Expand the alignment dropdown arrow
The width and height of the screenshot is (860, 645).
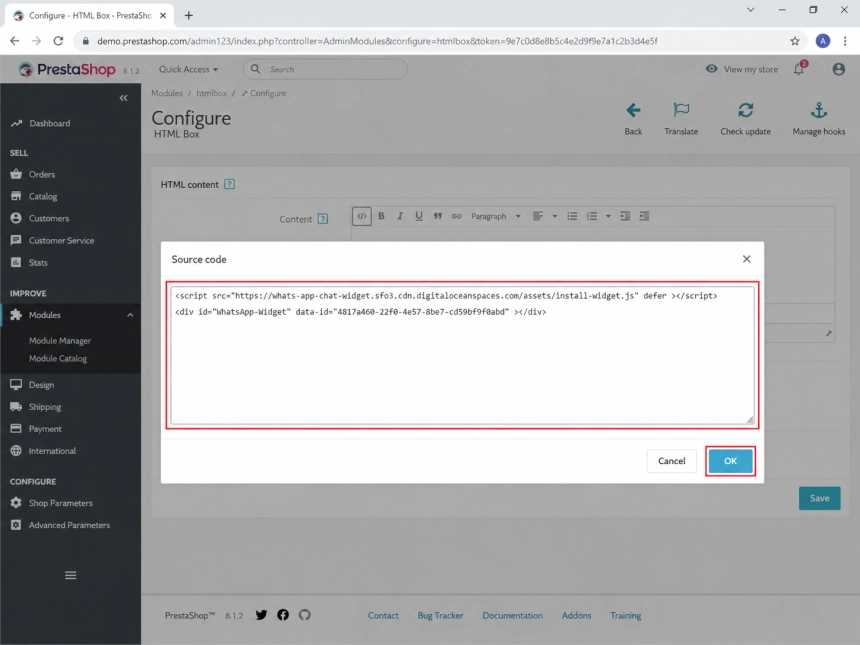(555, 216)
